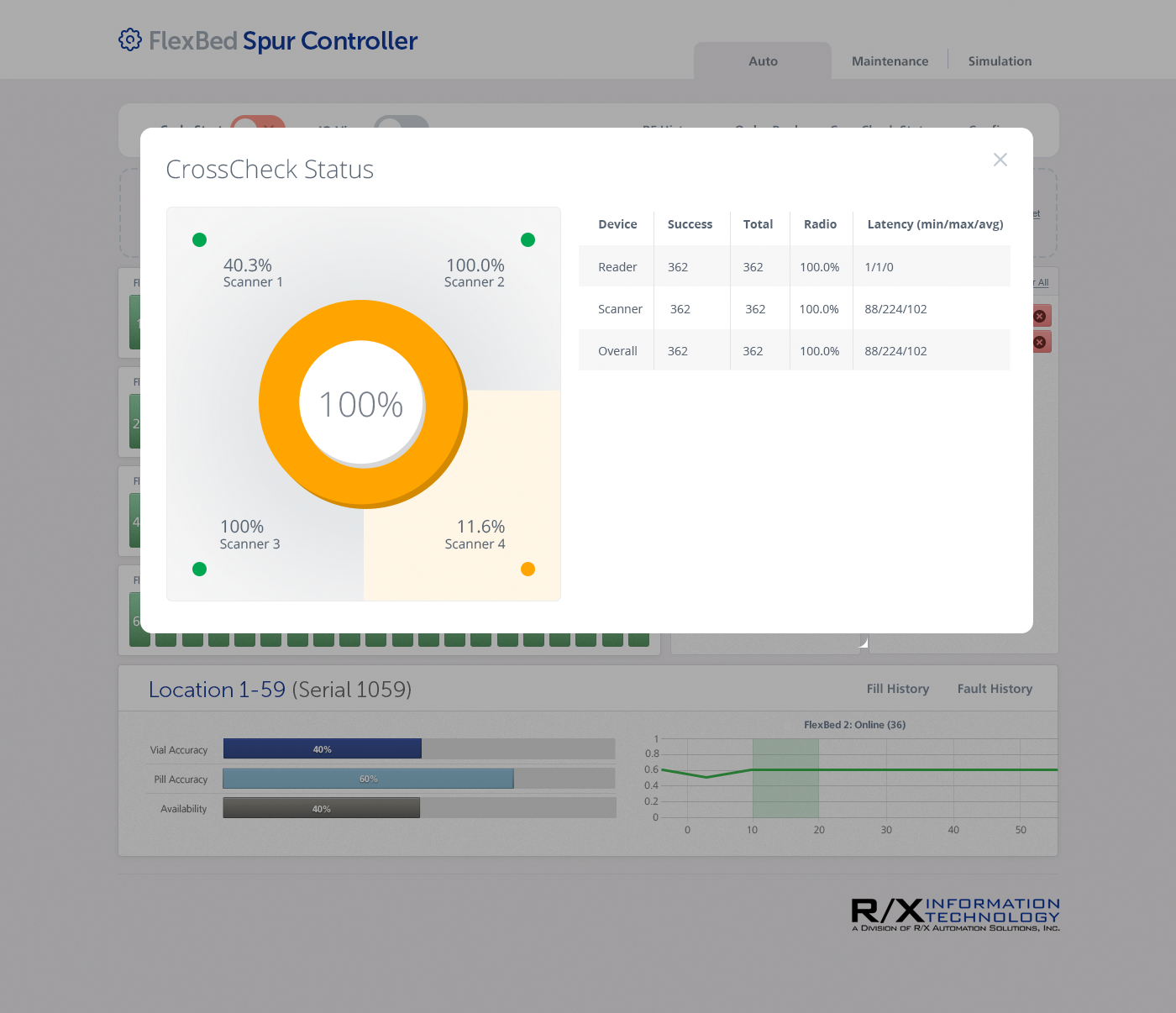Open Fill History for Location 1-59
This screenshot has height=1013, width=1176.
pyautogui.click(x=898, y=689)
